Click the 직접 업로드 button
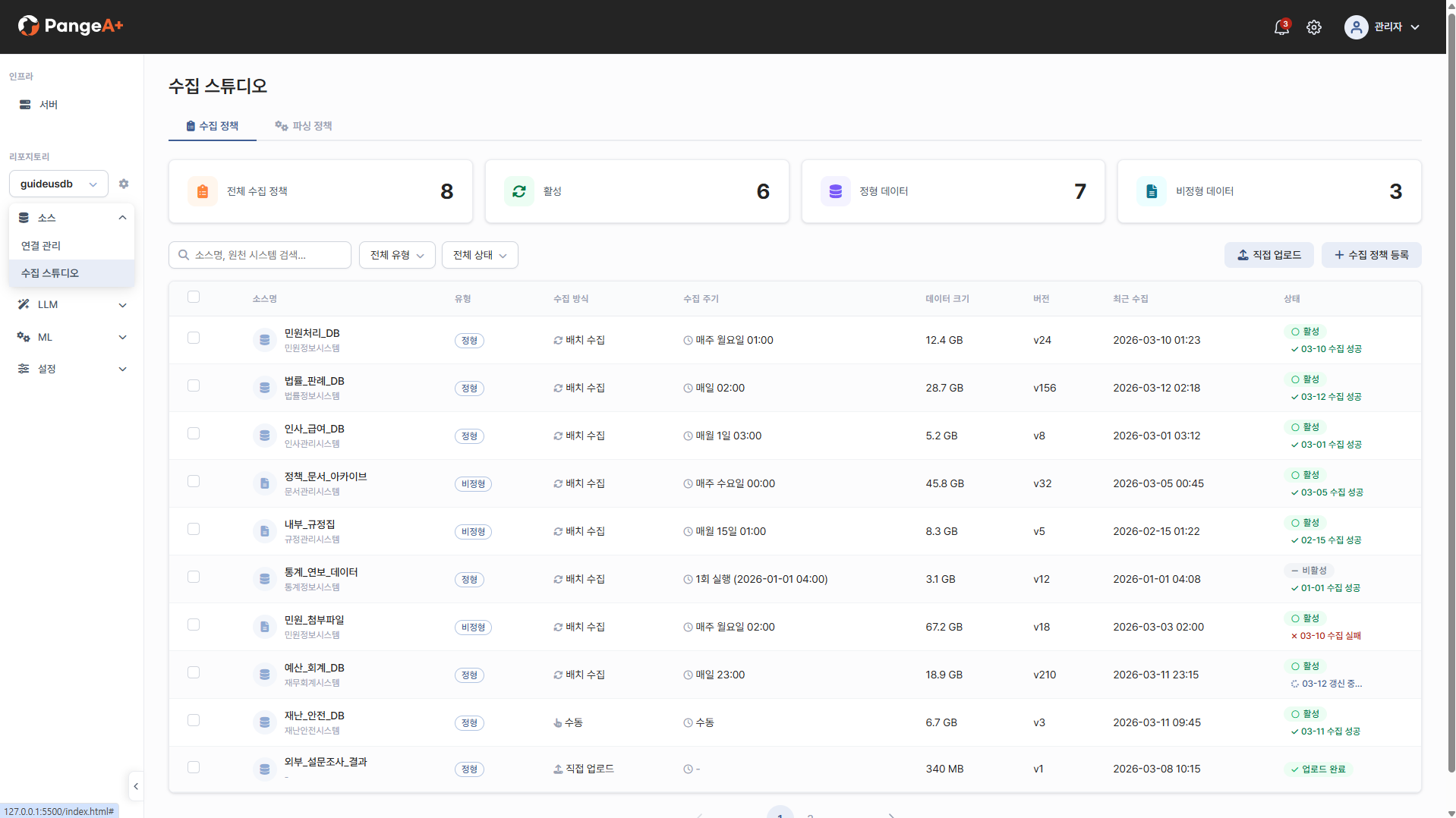1456x818 pixels. coord(1269,255)
